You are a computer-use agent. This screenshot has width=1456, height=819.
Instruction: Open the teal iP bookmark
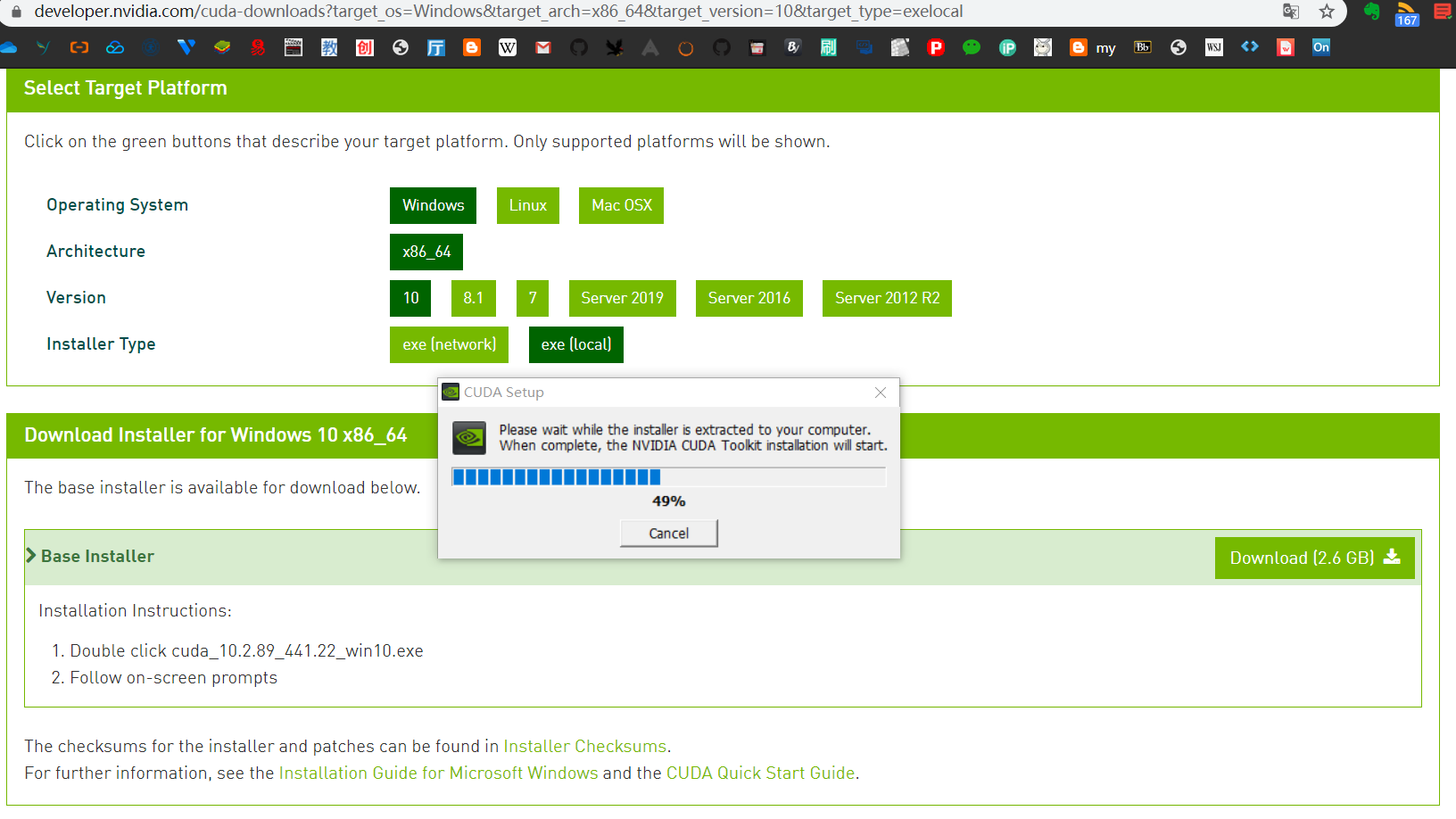pyautogui.click(x=1007, y=47)
